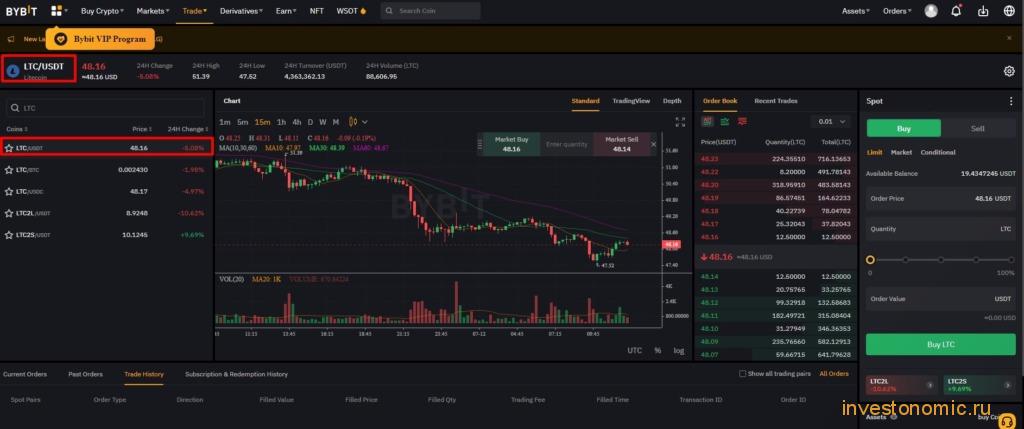Switch to the Sell side
This screenshot has width=1024, height=429.
tap(978, 129)
